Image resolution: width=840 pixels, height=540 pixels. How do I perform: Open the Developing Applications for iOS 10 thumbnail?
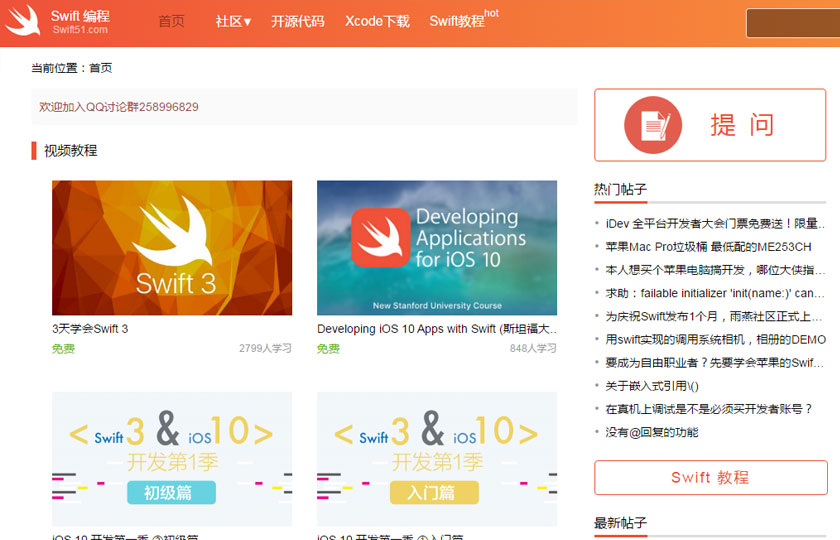pyautogui.click(x=437, y=248)
